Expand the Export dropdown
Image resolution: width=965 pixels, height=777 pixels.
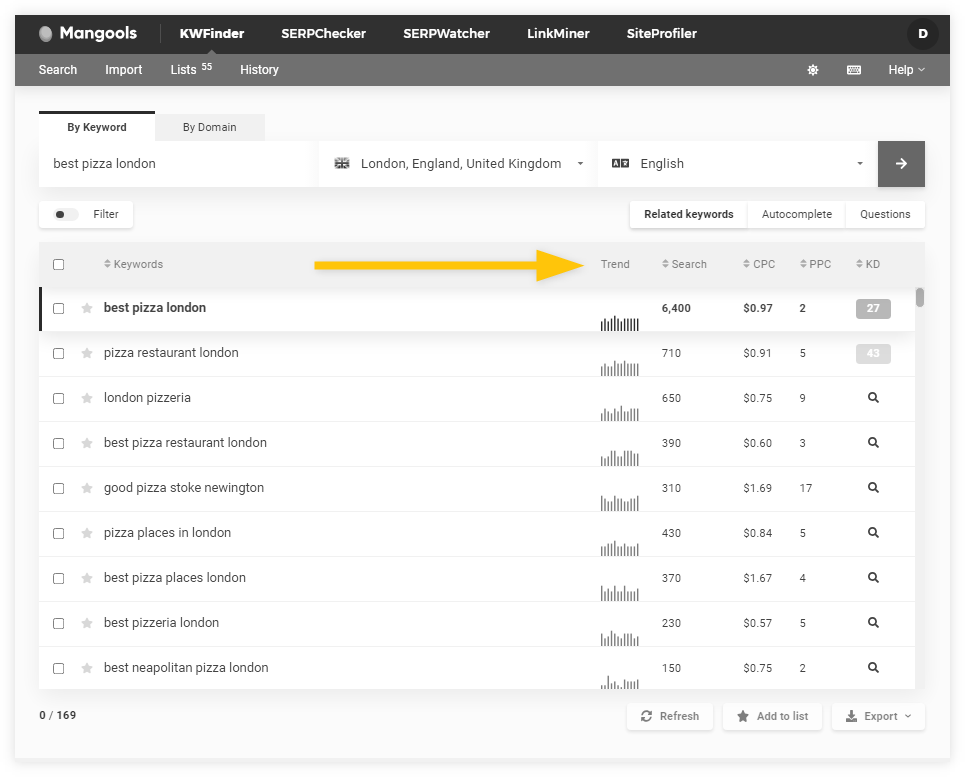coord(878,716)
